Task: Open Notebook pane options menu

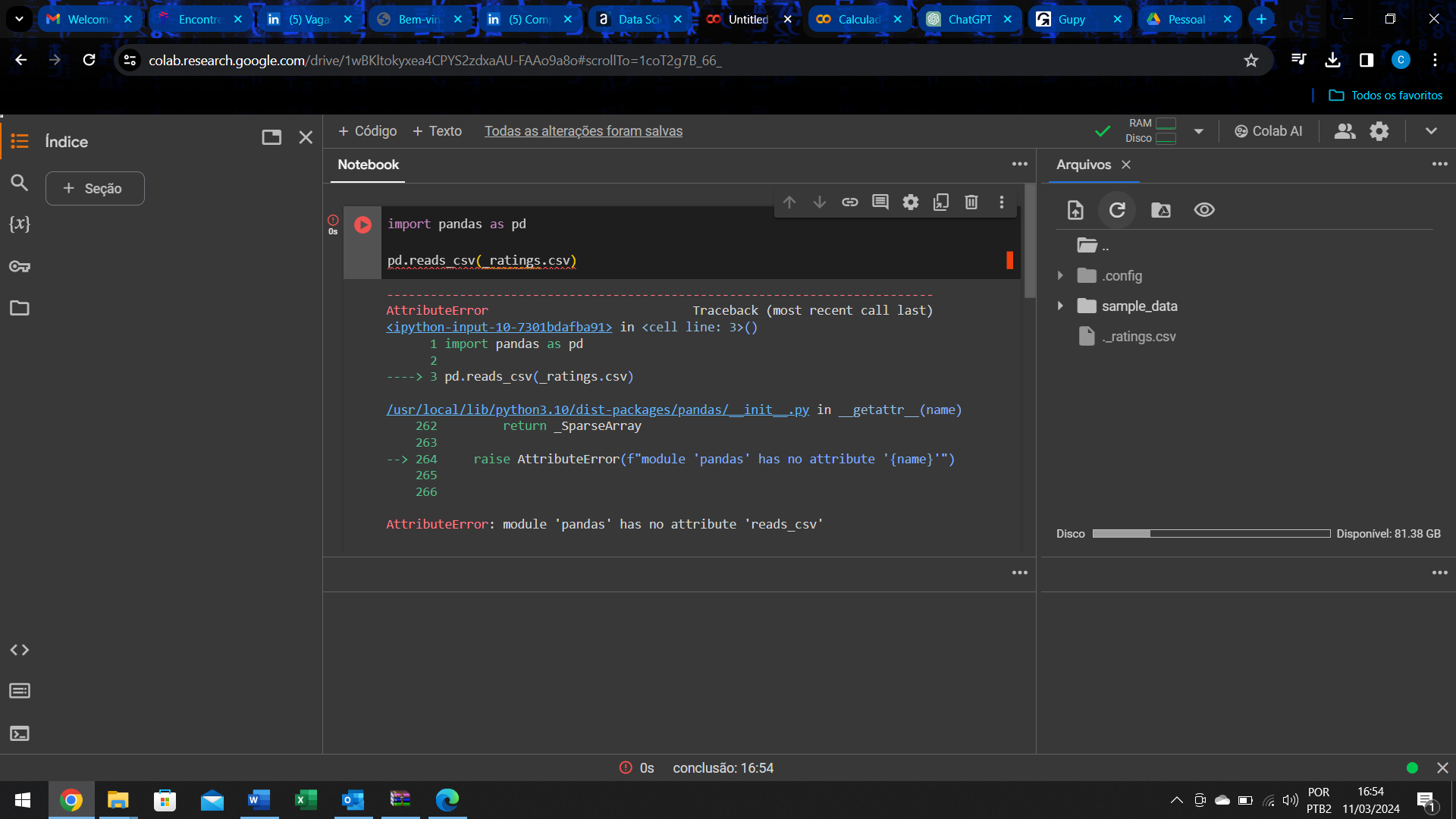Action: 1020,164
